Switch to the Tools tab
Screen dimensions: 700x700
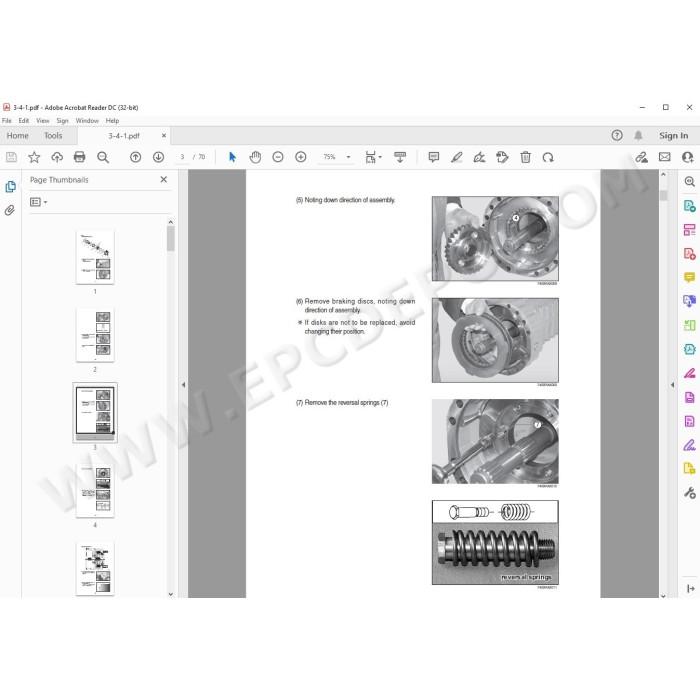[x=53, y=135]
